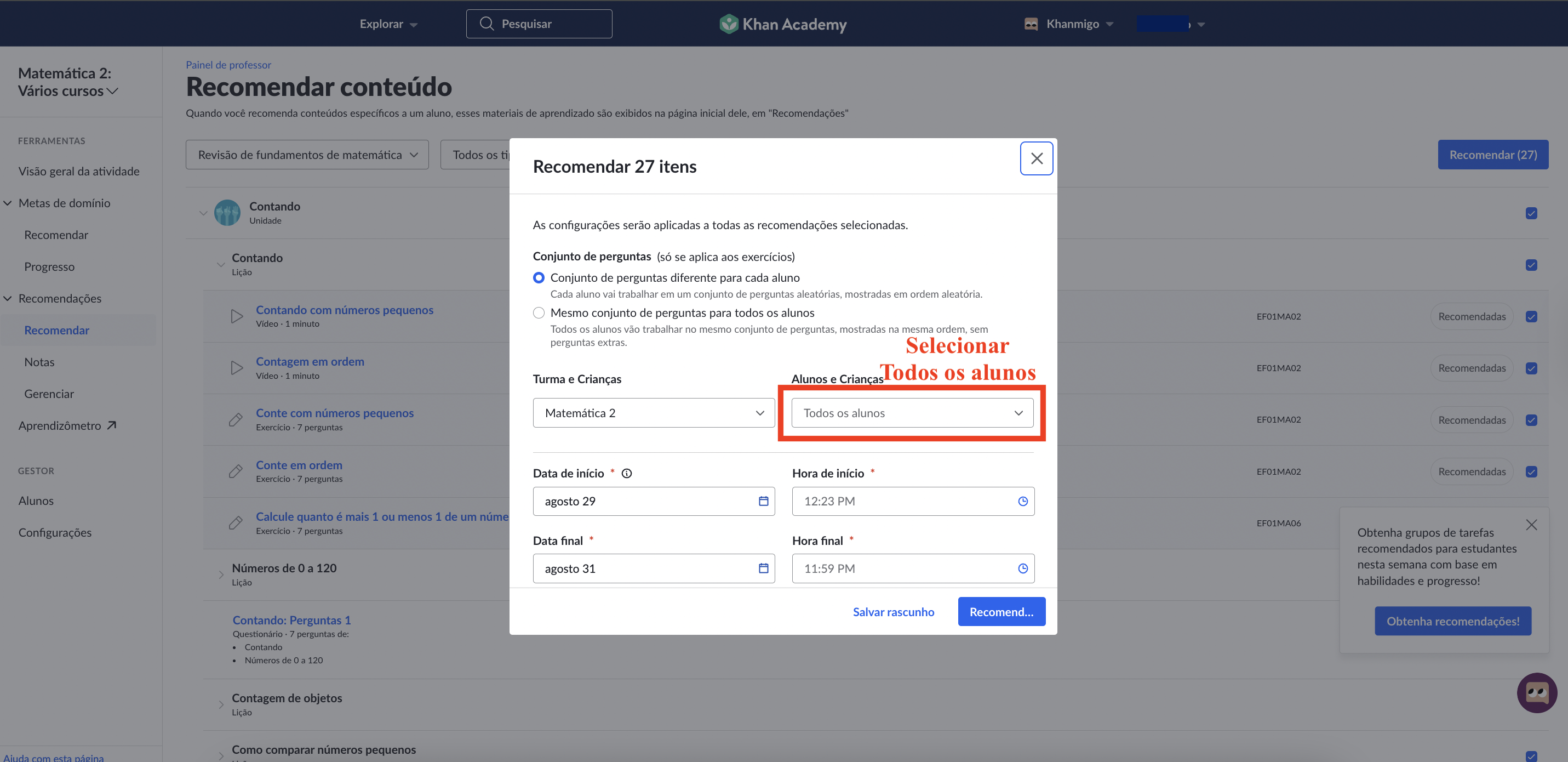Viewport: 1568px width, 762px height.
Task: Click the Pesquisar search field
Action: [x=539, y=24]
